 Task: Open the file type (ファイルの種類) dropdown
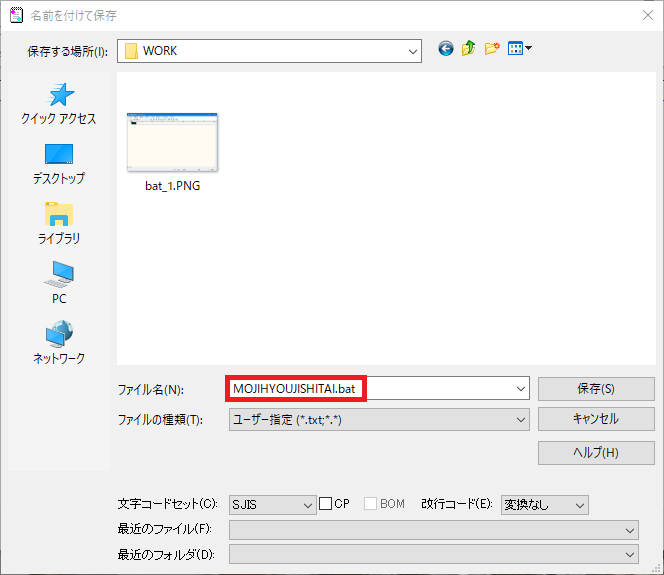(379, 420)
